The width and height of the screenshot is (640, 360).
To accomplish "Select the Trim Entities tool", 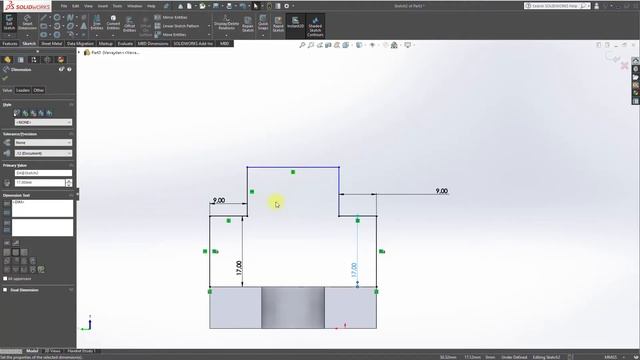I will coord(97,23).
